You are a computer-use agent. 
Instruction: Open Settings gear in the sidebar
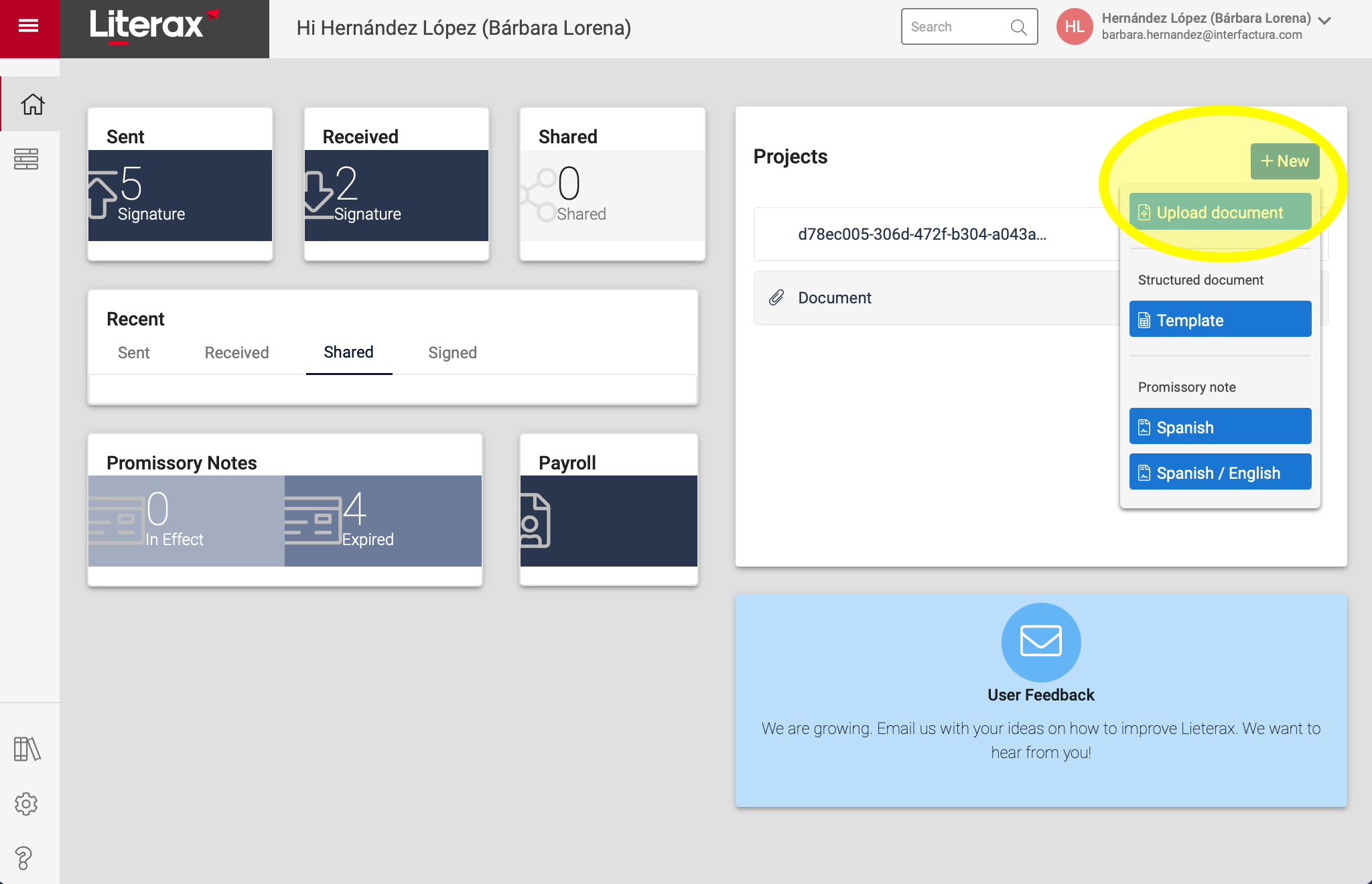click(26, 804)
